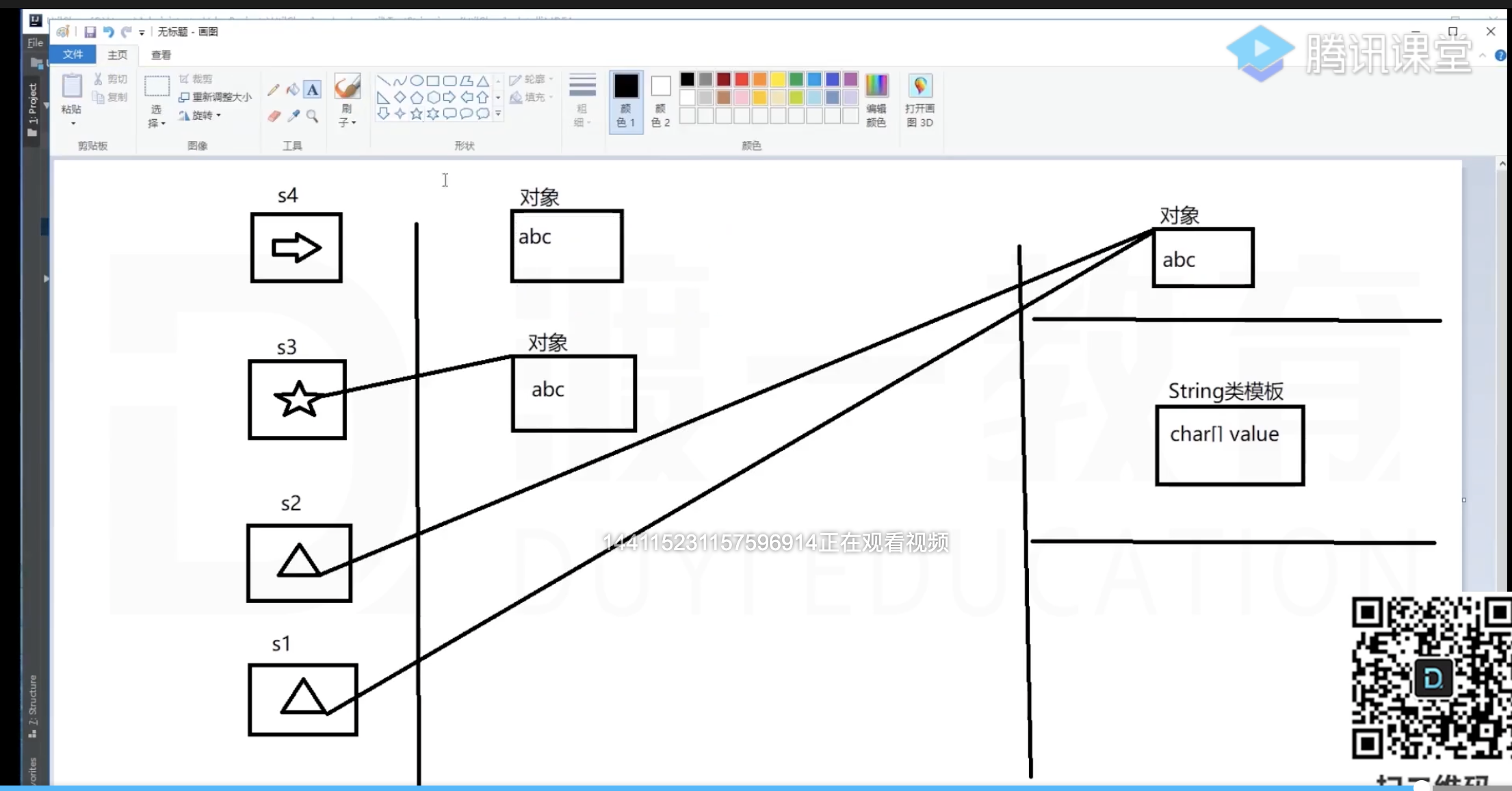
Task: Choose the Rectangle shape
Action: pyautogui.click(x=432, y=81)
